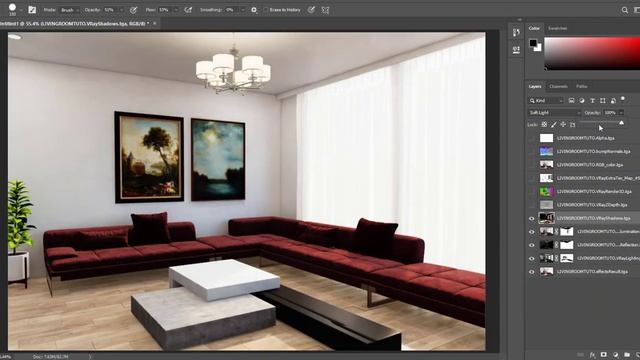Create new adjustment layer
Screen dimensions: 640x360
point(616,355)
